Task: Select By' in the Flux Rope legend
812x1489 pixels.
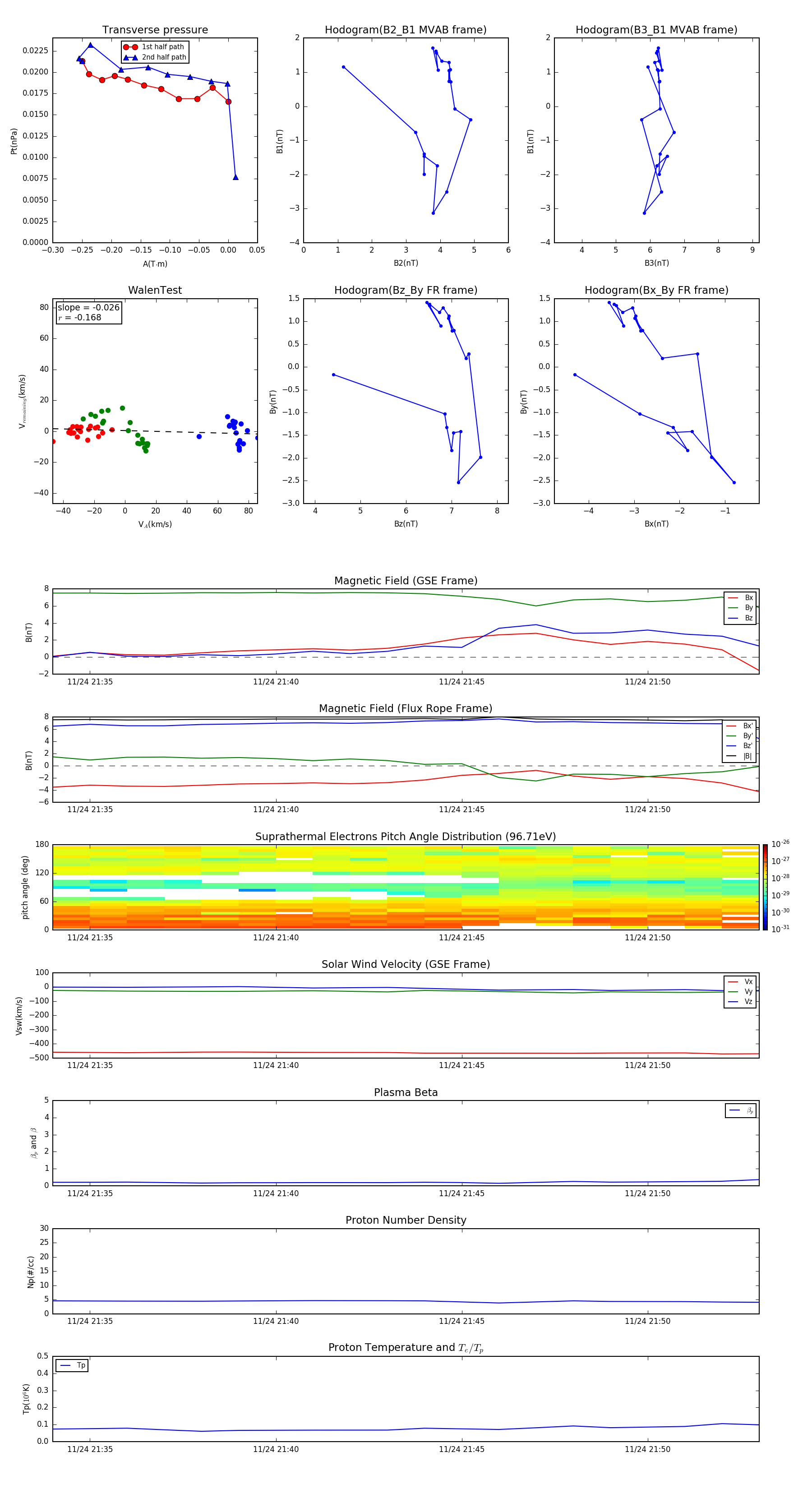Action: 740,736
